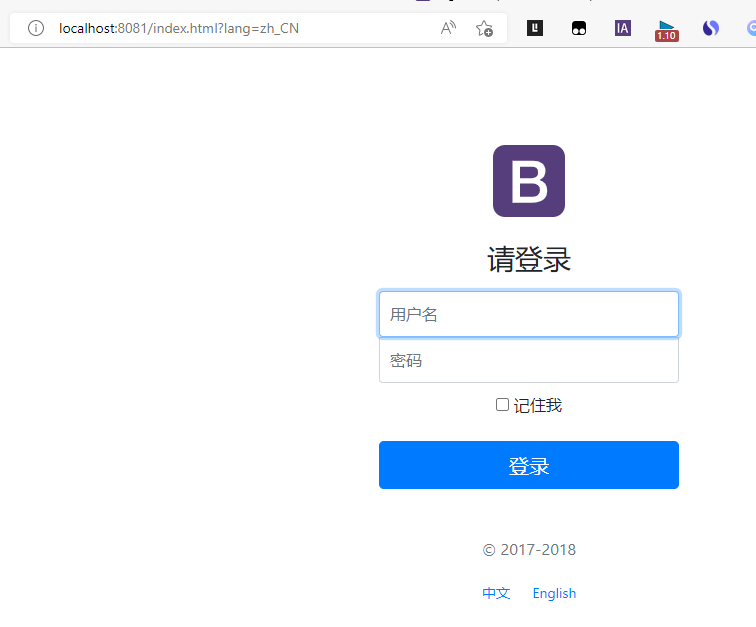
Task: Open the Read Aloud icon in address bar
Action: click(x=448, y=28)
